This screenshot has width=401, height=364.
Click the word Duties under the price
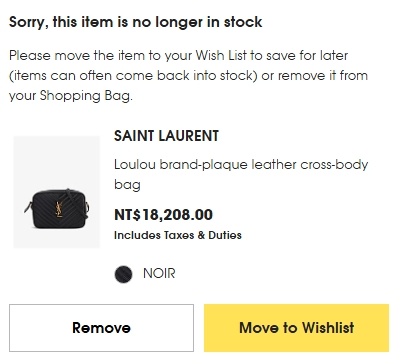click(225, 235)
